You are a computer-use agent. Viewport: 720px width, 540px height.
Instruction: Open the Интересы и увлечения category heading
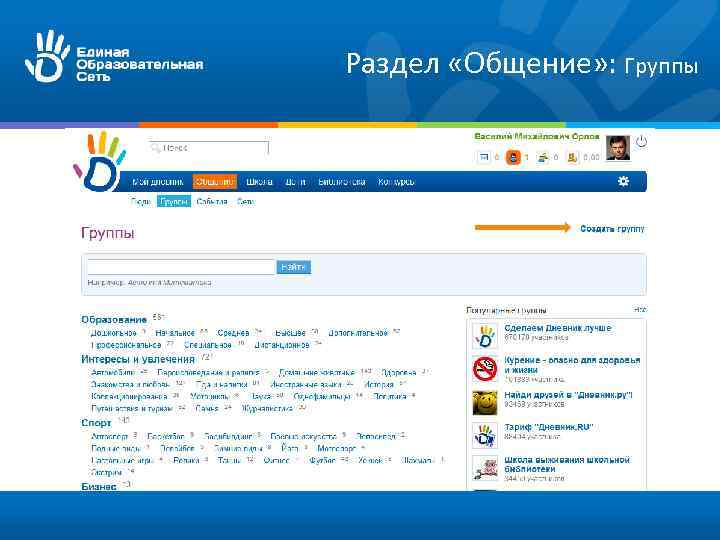tap(138, 359)
